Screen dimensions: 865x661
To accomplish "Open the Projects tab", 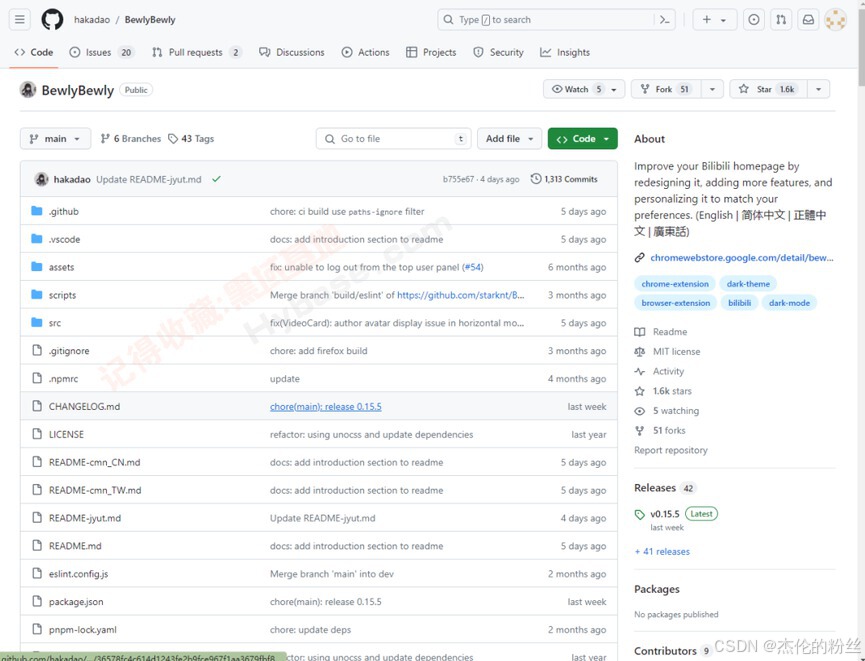I will pos(431,52).
